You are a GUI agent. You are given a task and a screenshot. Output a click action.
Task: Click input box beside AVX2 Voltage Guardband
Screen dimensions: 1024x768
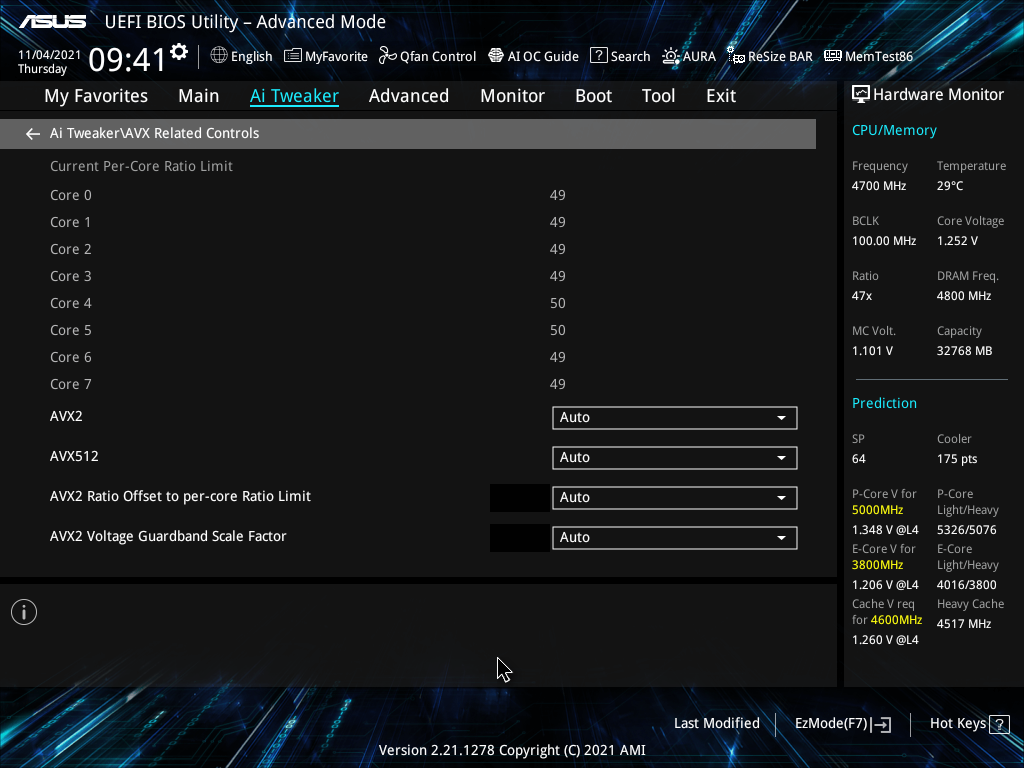click(x=520, y=537)
